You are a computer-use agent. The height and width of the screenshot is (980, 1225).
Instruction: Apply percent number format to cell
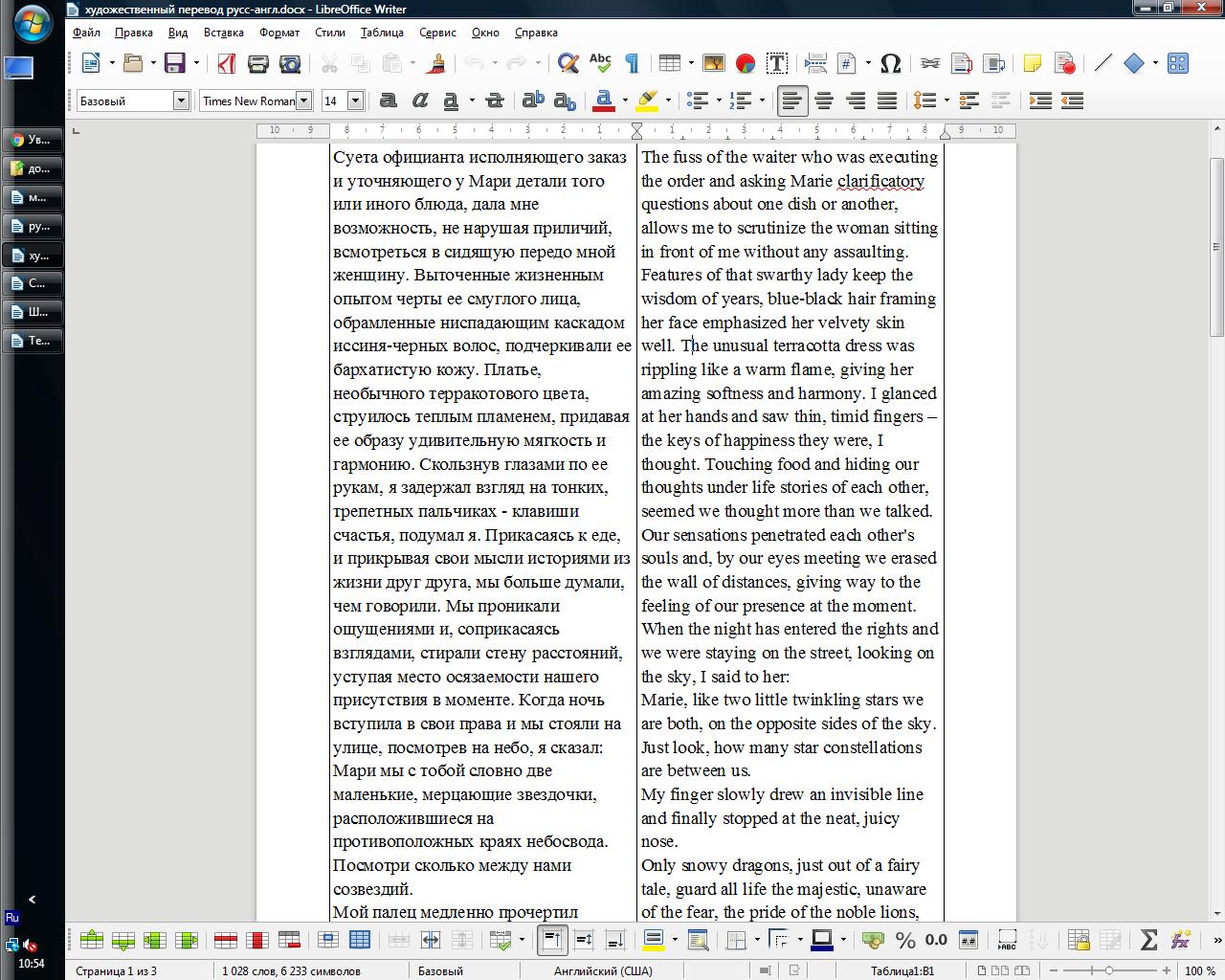coord(904,940)
